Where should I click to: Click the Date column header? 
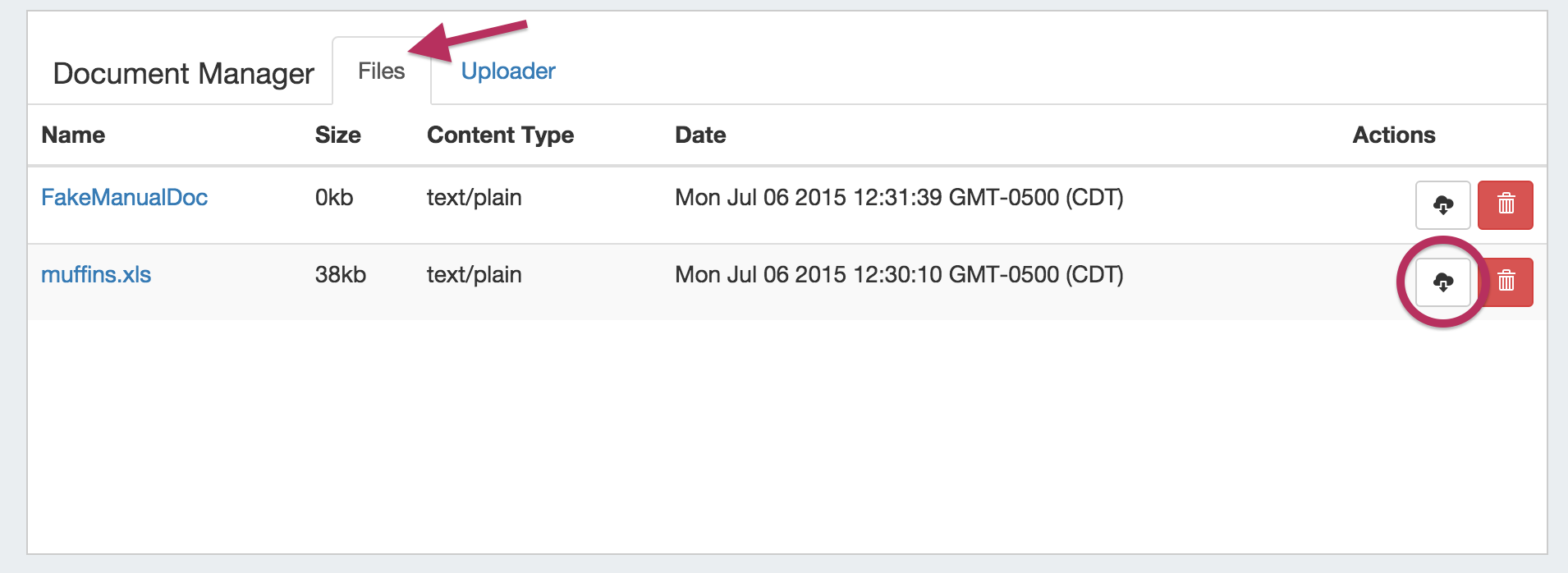pyautogui.click(x=699, y=135)
